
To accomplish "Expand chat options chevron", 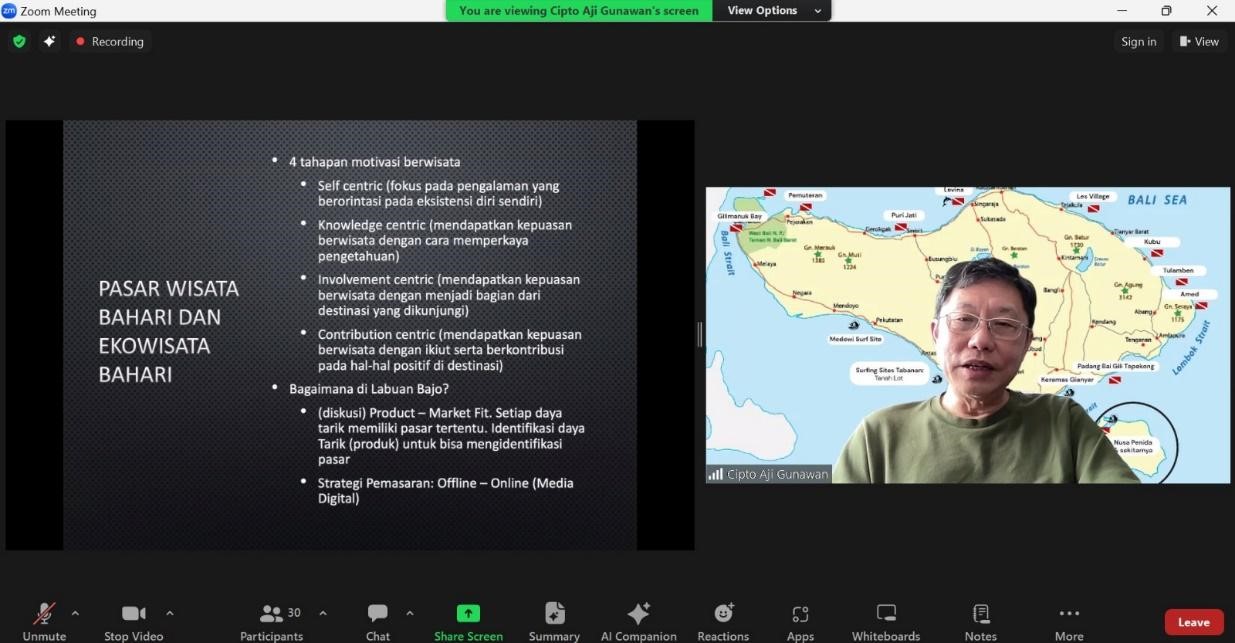I will [x=409, y=613].
